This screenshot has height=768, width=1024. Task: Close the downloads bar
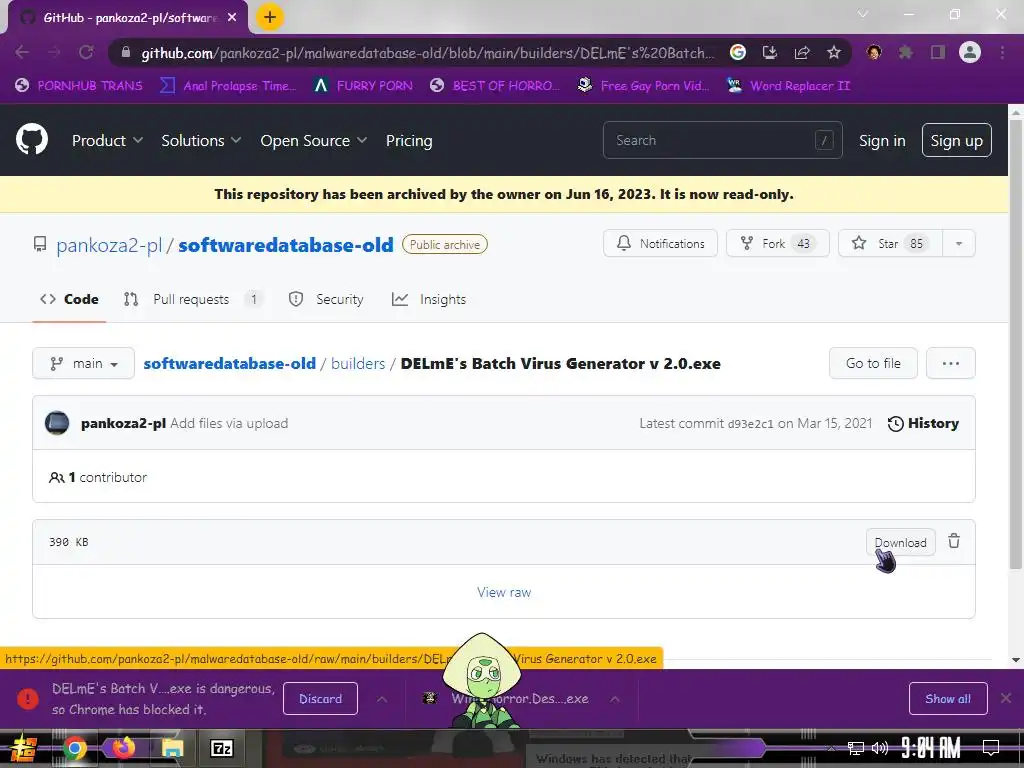coord(1006,698)
